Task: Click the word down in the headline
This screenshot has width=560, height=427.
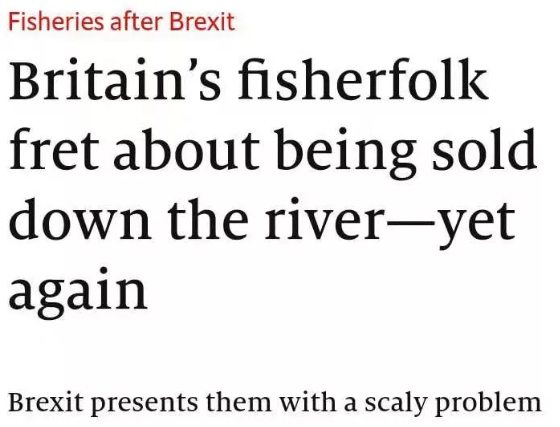Action: [80, 218]
